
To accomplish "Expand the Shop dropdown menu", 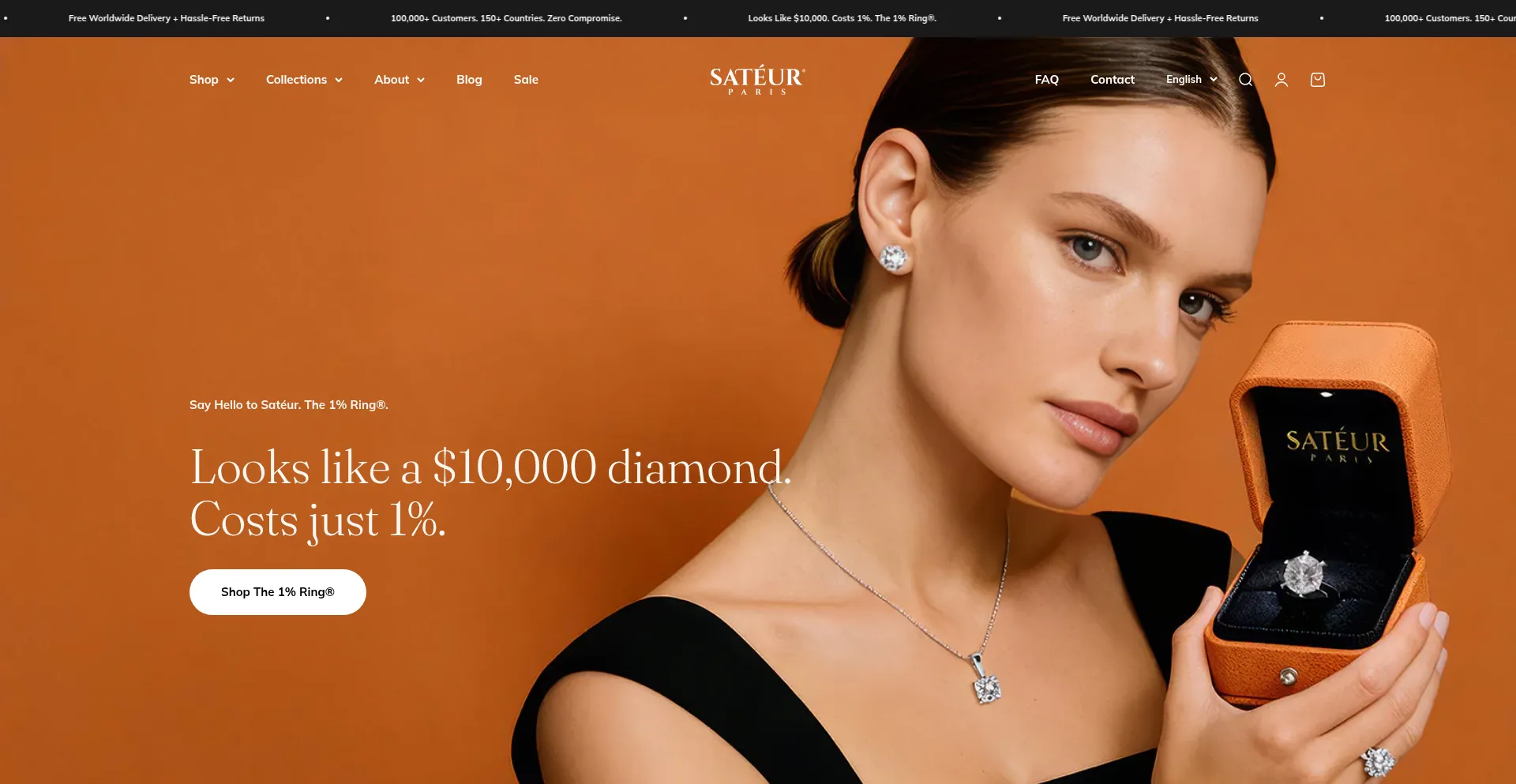I will (x=212, y=80).
